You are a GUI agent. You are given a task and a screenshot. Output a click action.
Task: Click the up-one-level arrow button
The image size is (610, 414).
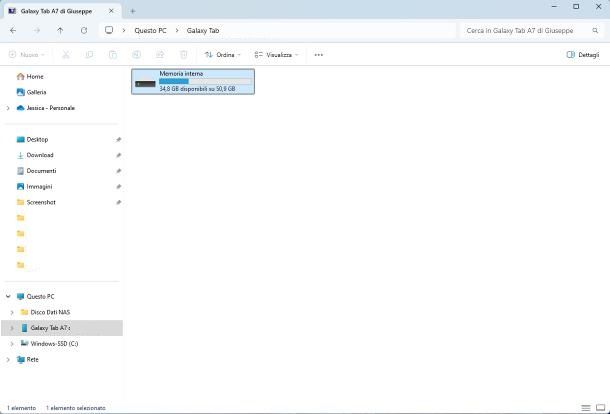click(x=60, y=30)
